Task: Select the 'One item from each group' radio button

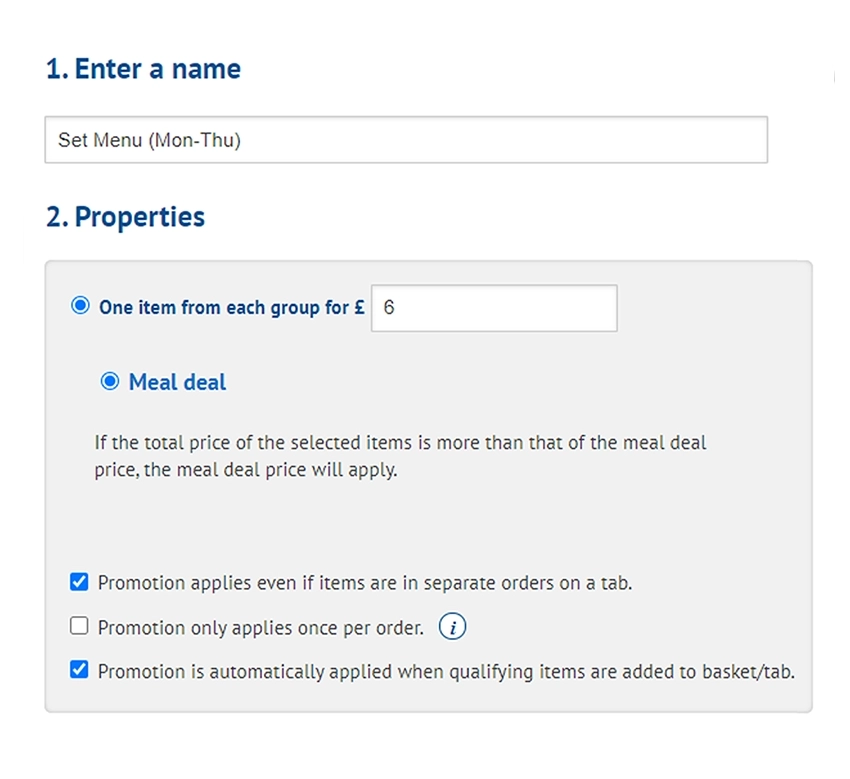Action: click(80, 305)
